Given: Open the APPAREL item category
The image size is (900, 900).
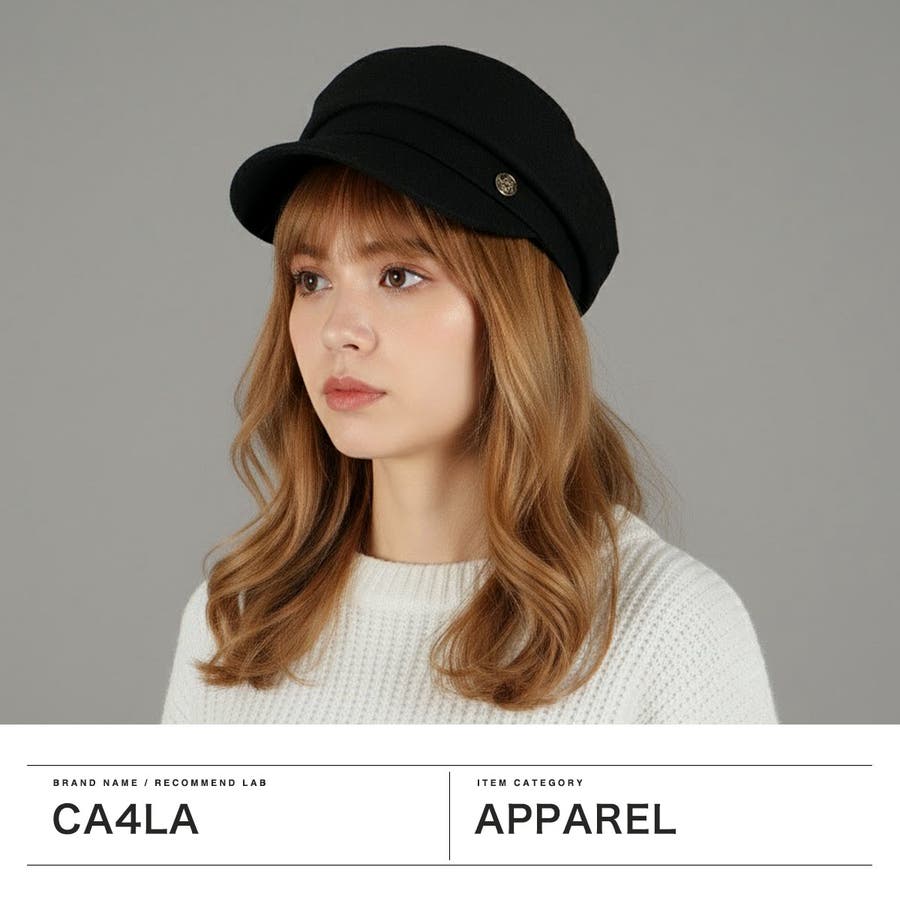Looking at the screenshot, I should 575,819.
